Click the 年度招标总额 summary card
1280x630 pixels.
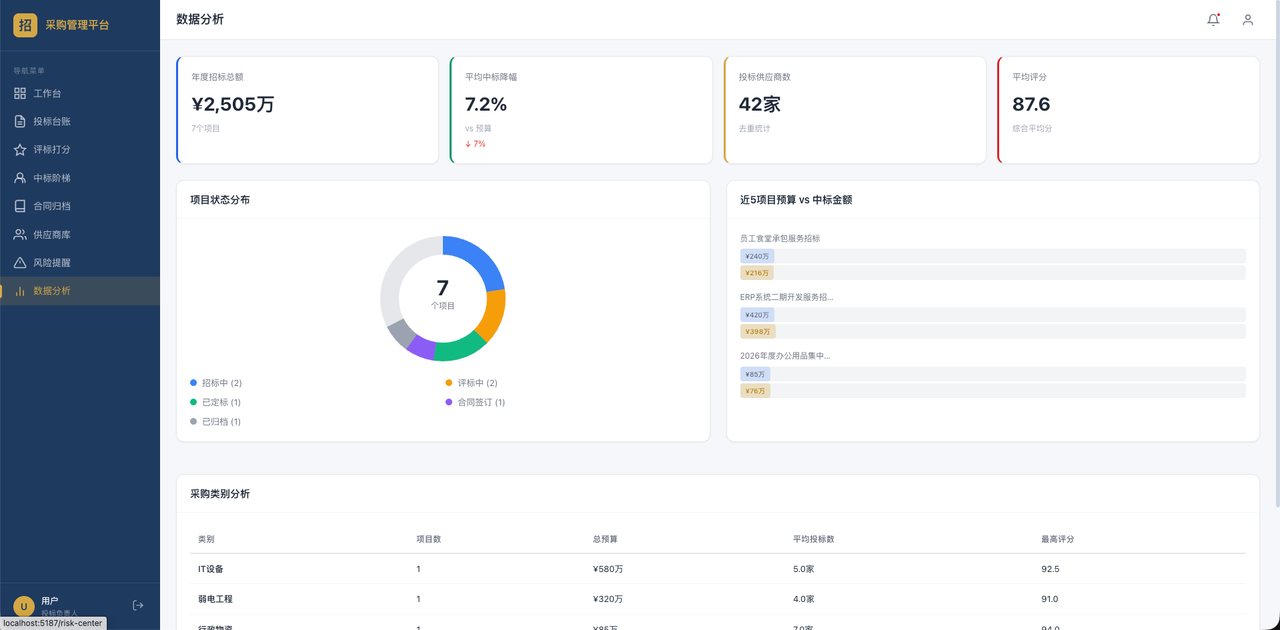pyautogui.click(x=307, y=110)
